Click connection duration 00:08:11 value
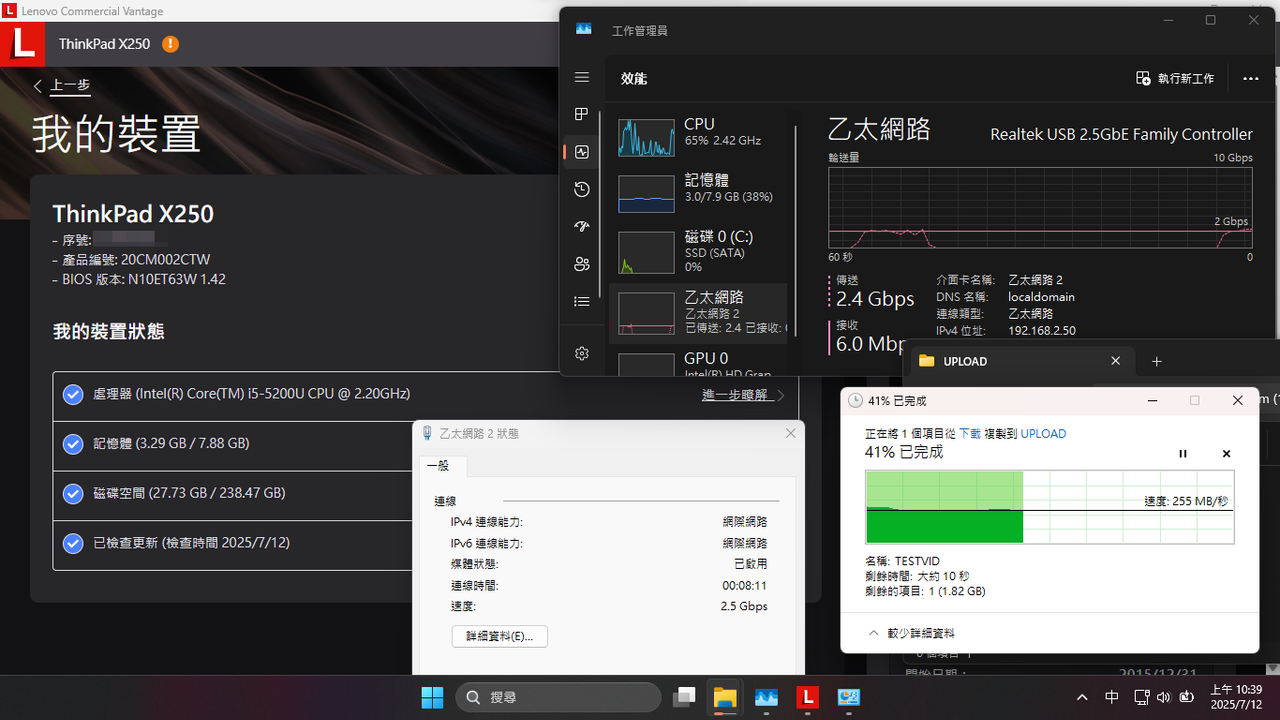 pos(744,585)
